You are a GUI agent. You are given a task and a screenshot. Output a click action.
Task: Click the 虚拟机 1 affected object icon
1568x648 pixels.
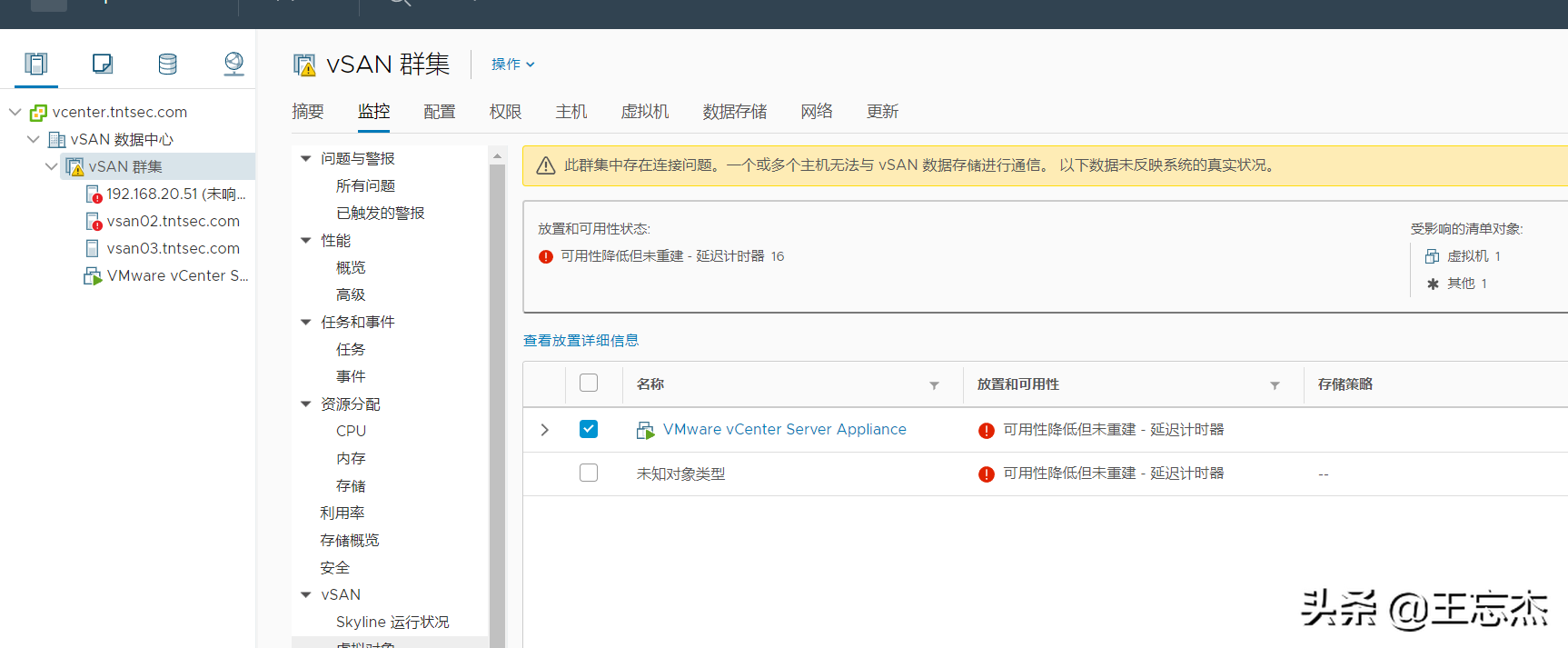(1433, 256)
